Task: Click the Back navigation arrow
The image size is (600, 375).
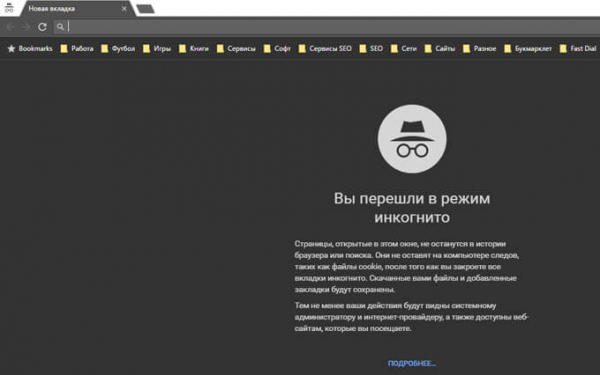Action: pyautogui.click(x=11, y=27)
